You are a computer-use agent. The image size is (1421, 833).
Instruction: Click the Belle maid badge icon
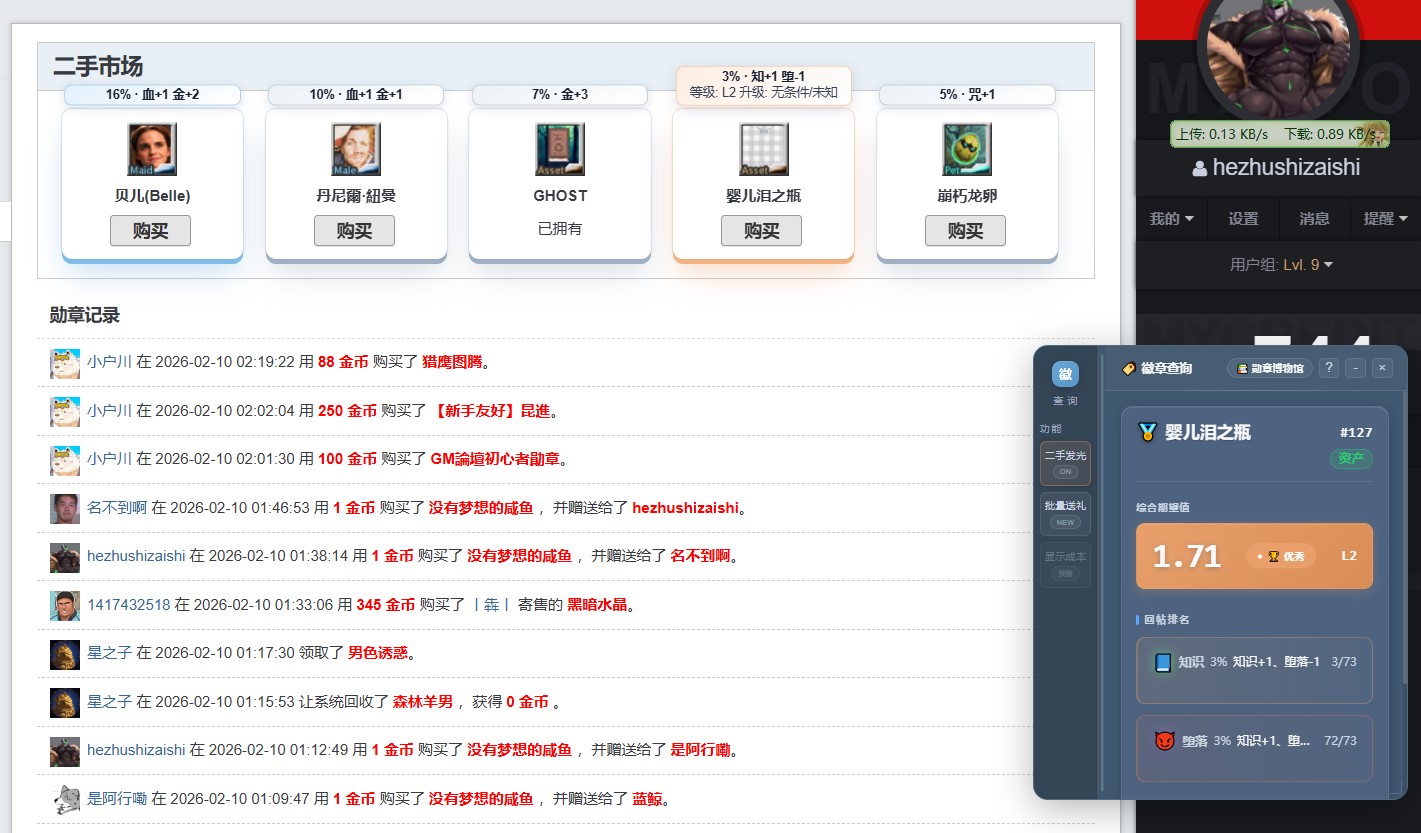click(152, 149)
